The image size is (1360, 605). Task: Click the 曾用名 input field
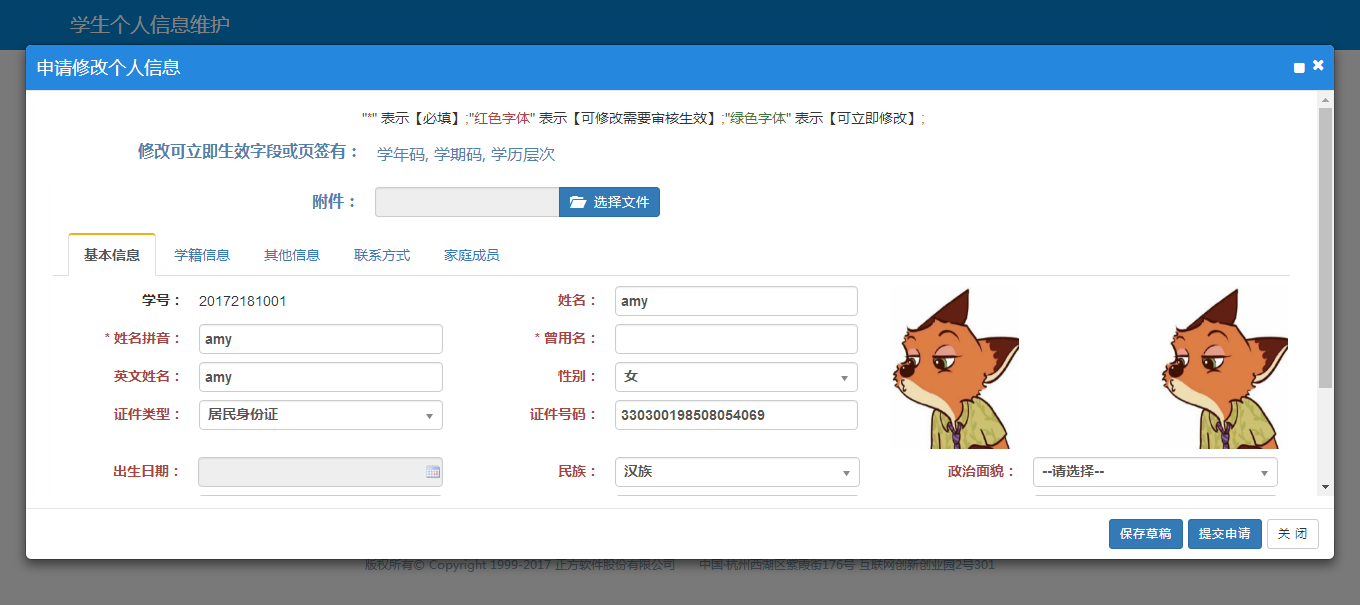click(736, 339)
